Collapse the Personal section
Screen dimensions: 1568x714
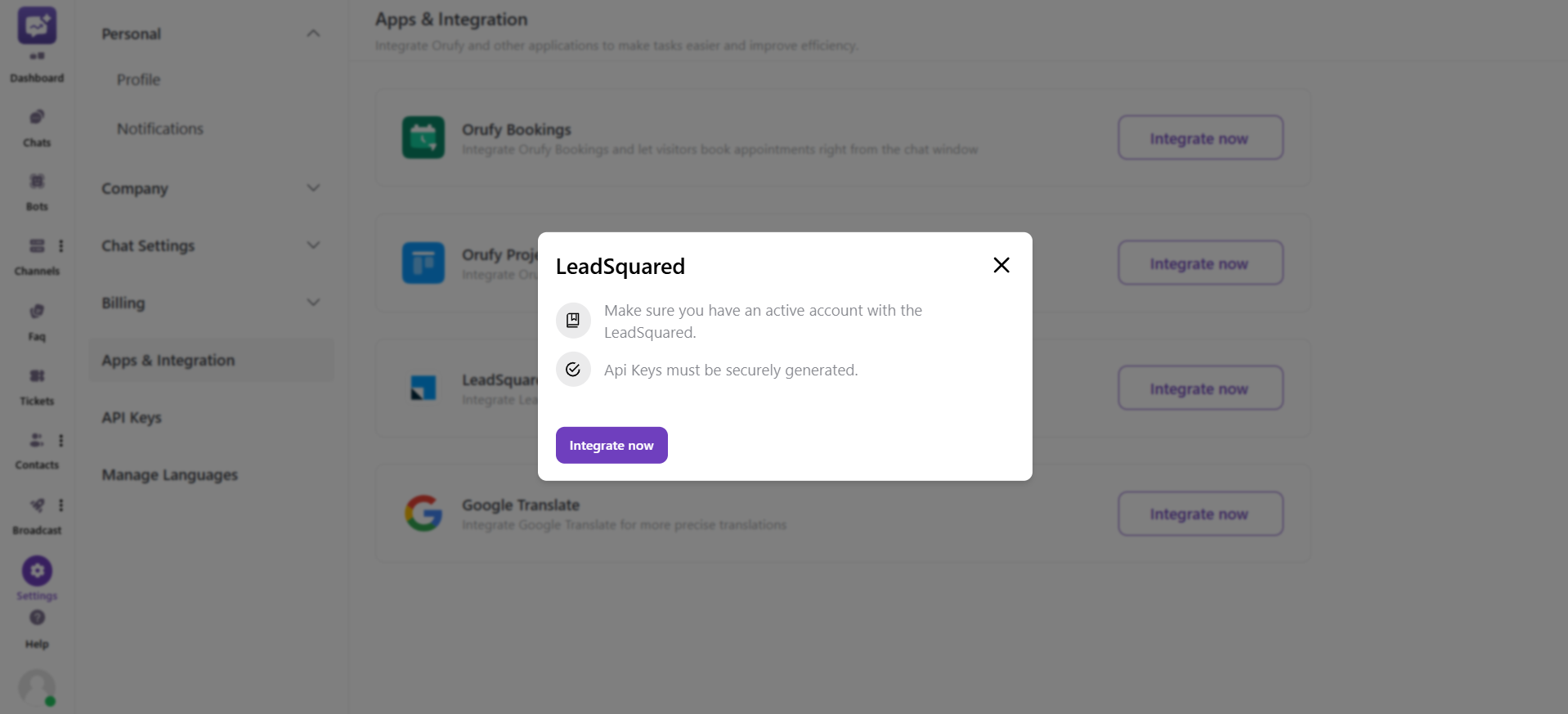click(313, 33)
